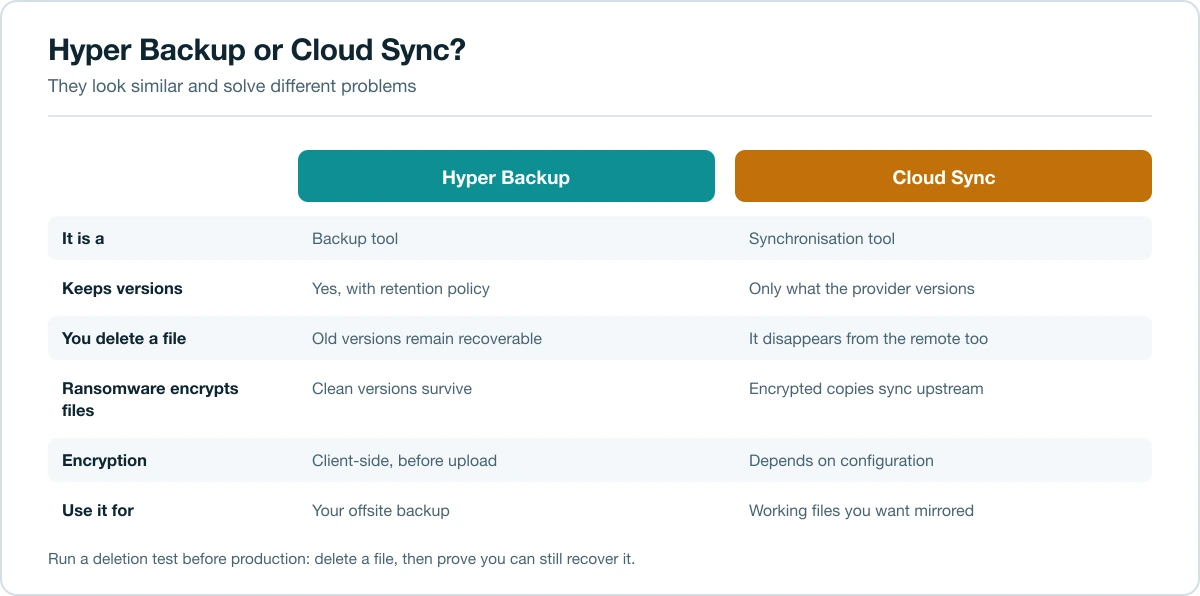The height and width of the screenshot is (596, 1200).
Task: Click the footer note about the deletion test
Action: pos(342,559)
